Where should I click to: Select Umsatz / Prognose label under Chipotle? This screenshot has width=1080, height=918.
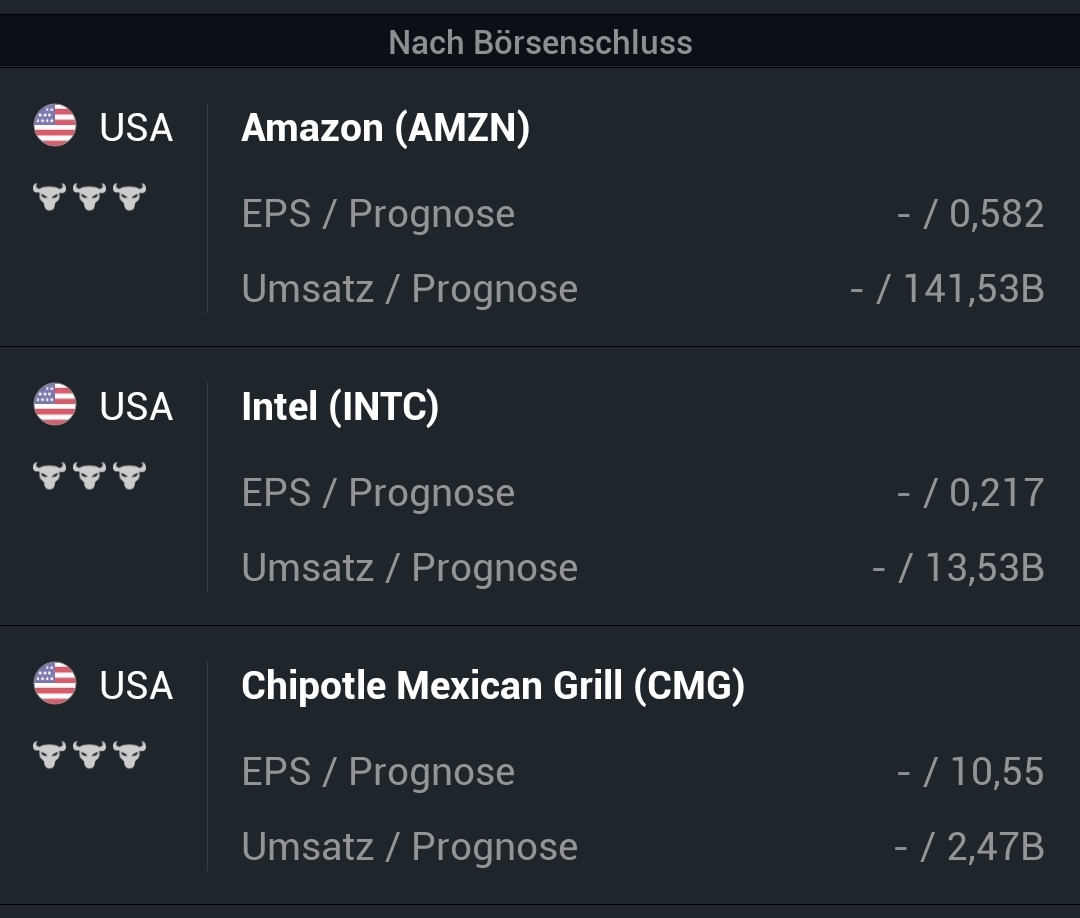click(410, 847)
